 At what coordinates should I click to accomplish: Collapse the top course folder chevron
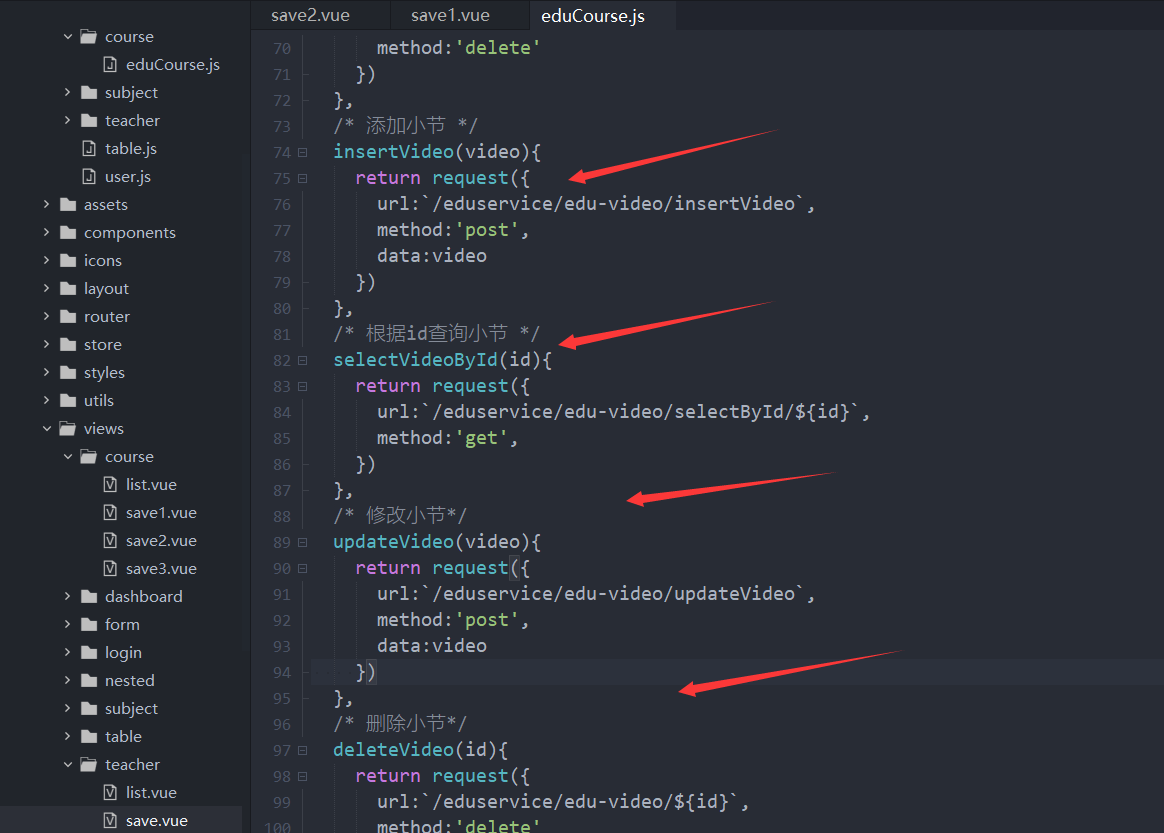tap(68, 36)
